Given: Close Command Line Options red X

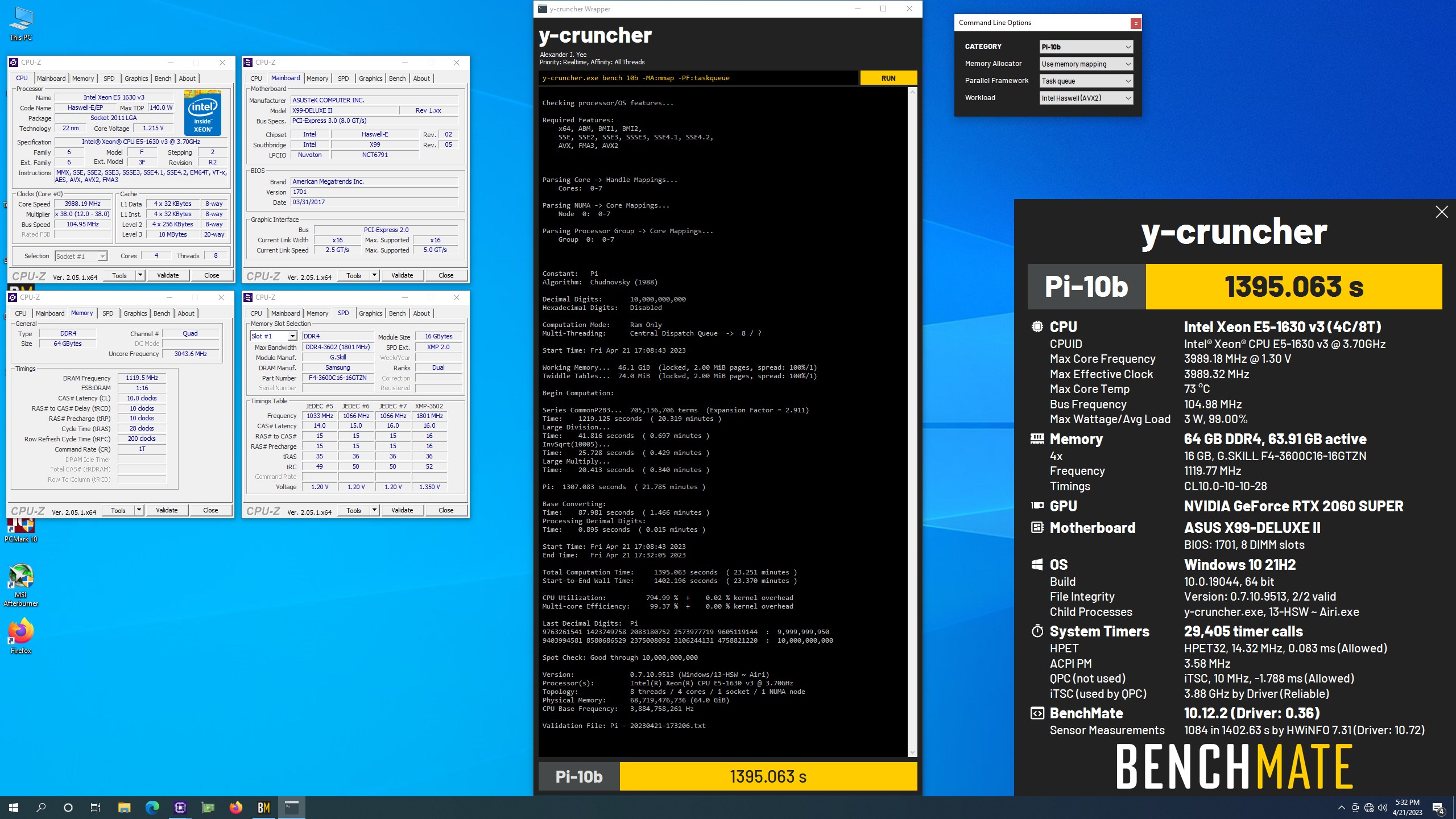Looking at the screenshot, I should click(x=1136, y=23).
